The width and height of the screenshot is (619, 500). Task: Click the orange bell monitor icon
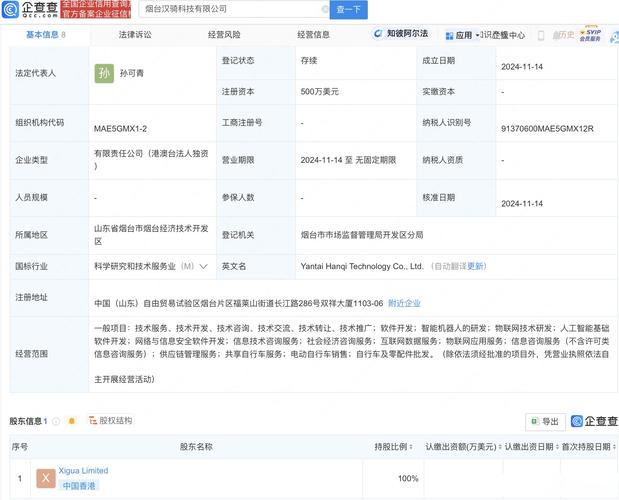coord(71,421)
